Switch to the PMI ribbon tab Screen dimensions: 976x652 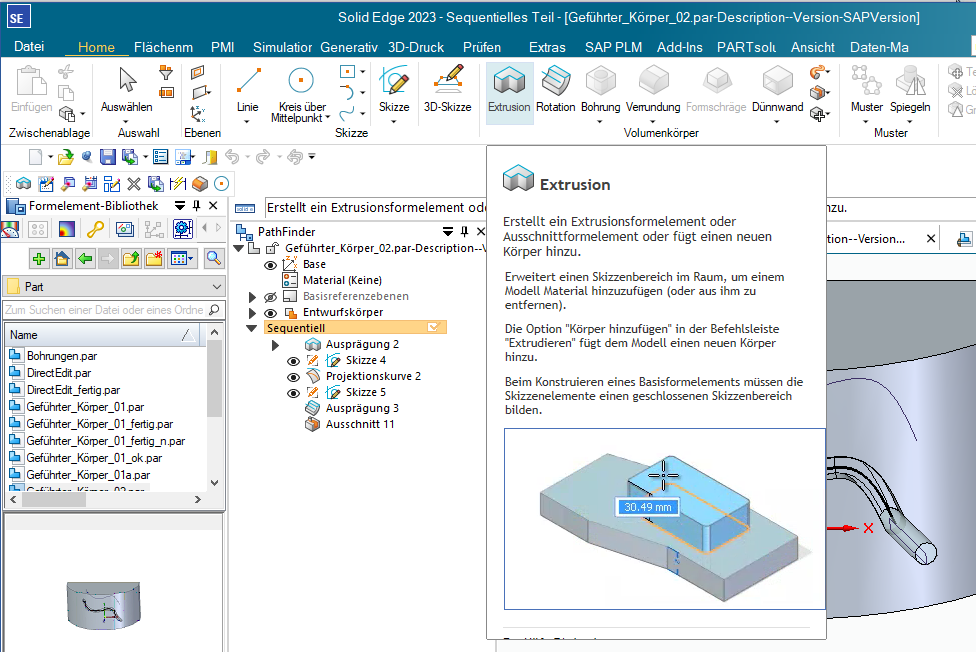[x=223, y=47]
